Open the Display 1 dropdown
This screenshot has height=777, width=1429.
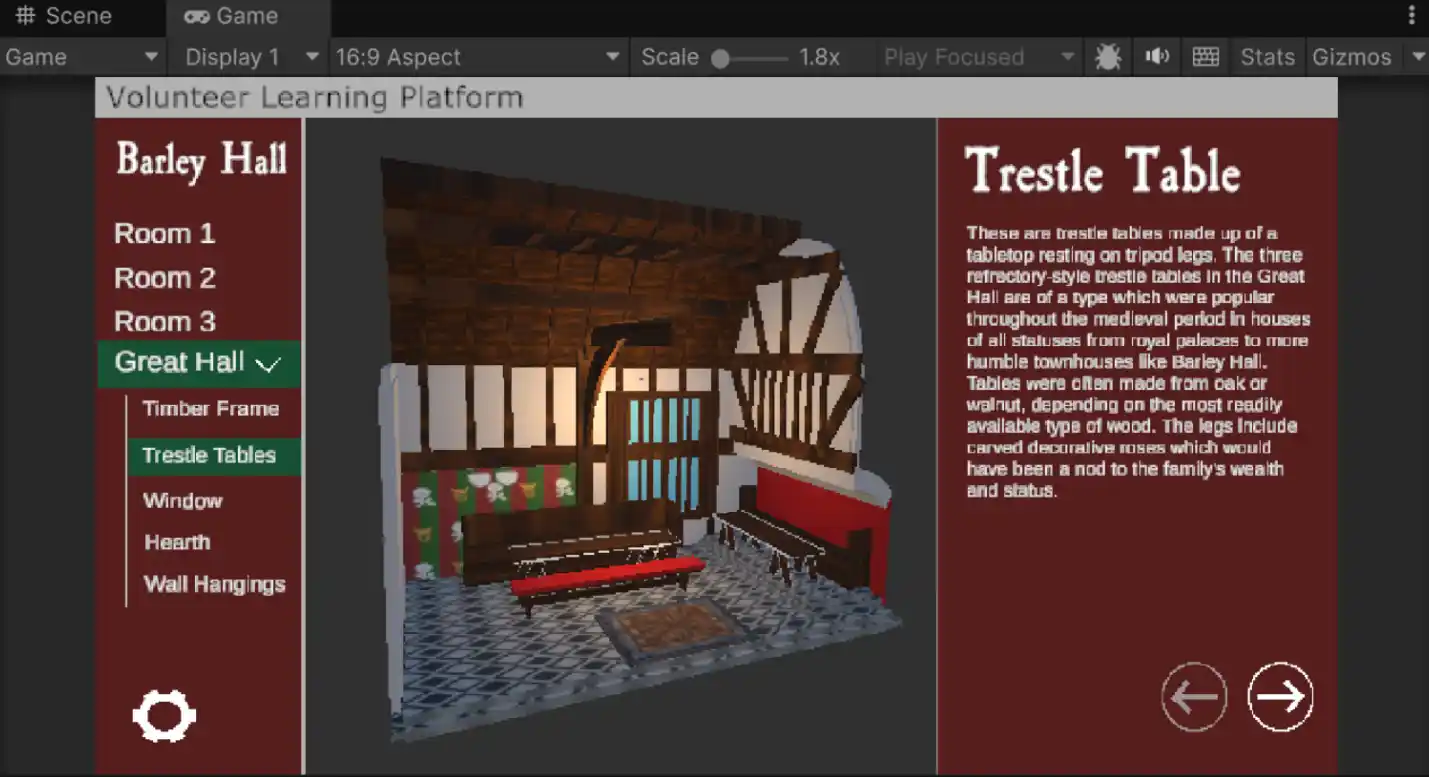(250, 57)
